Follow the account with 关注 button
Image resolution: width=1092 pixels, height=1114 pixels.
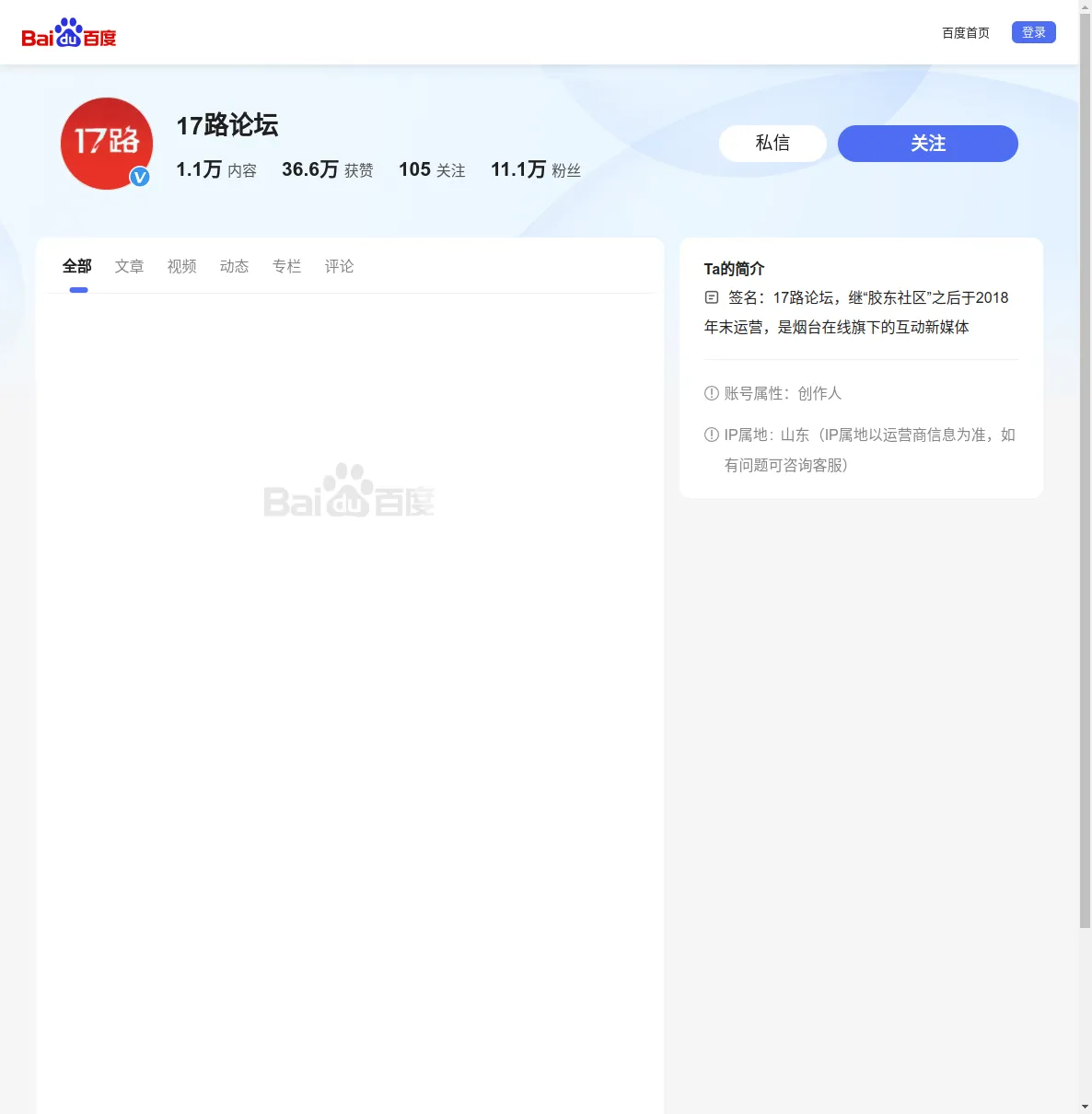(x=928, y=144)
